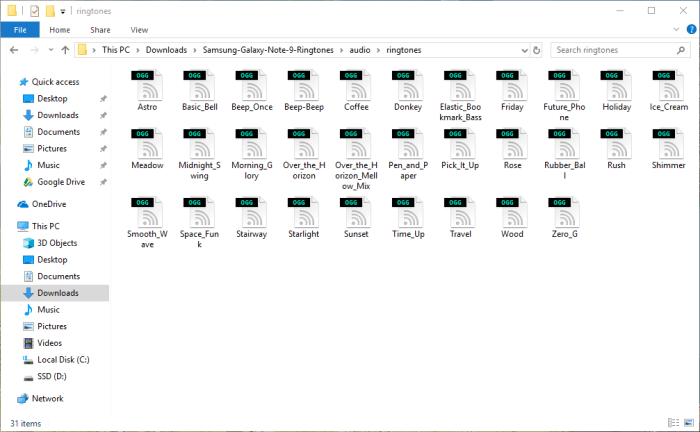Refresh the ringtones folder view
This screenshot has height=432, width=700.
[x=538, y=49]
